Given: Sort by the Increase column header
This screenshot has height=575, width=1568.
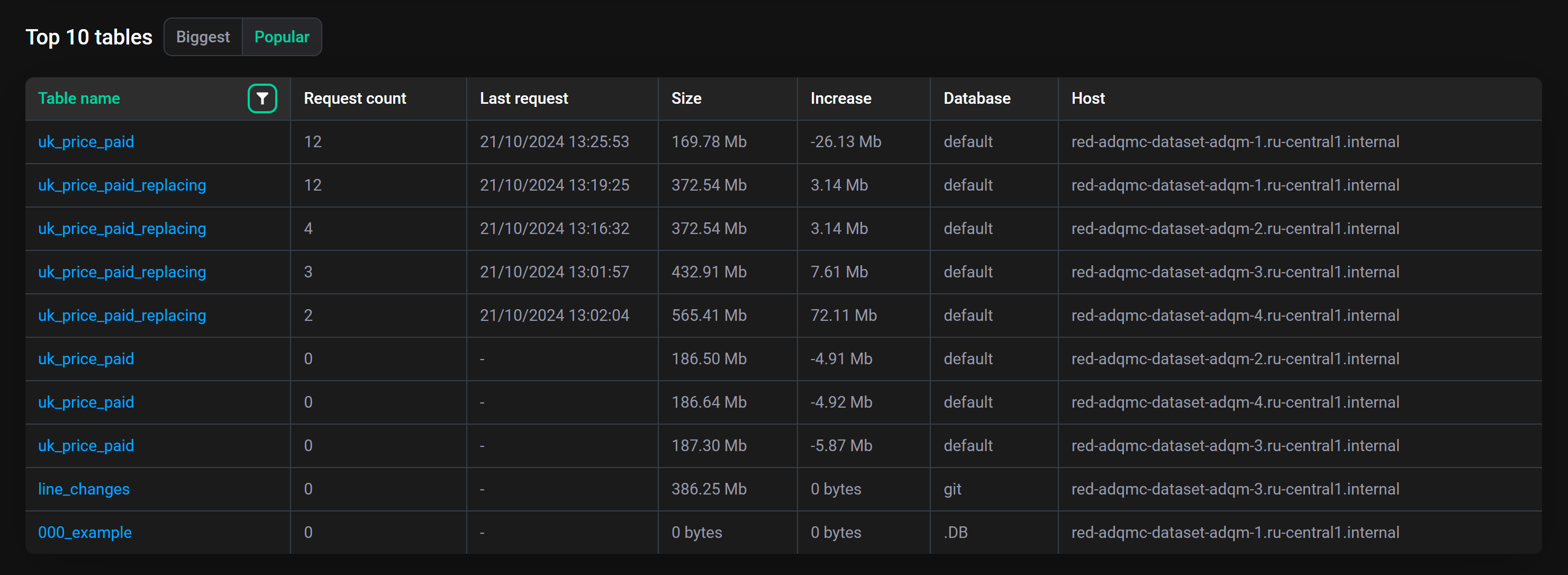Looking at the screenshot, I should pos(840,98).
